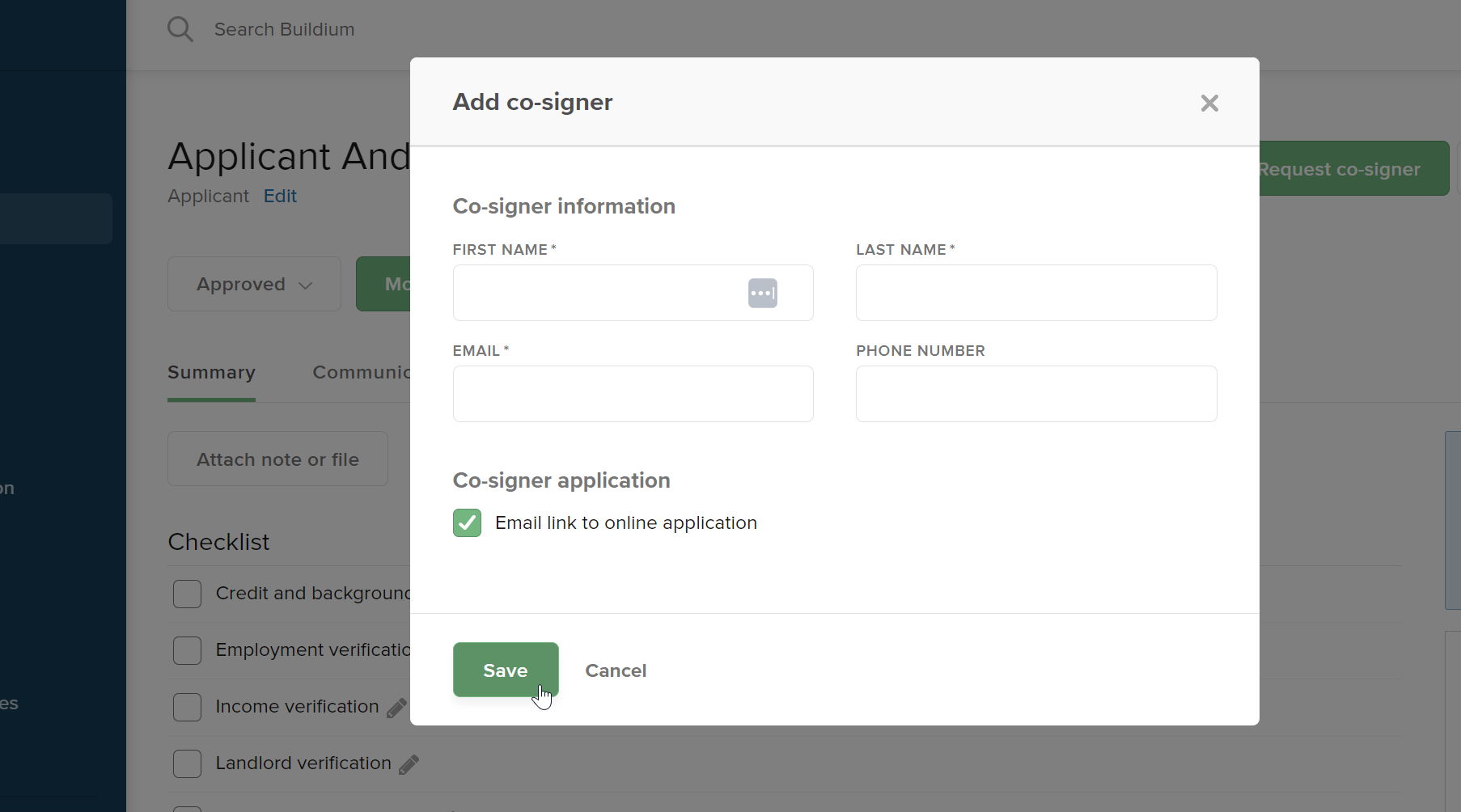Close the Add co-signer dialog
Viewport: 1461px width, 812px height.
tap(1209, 104)
